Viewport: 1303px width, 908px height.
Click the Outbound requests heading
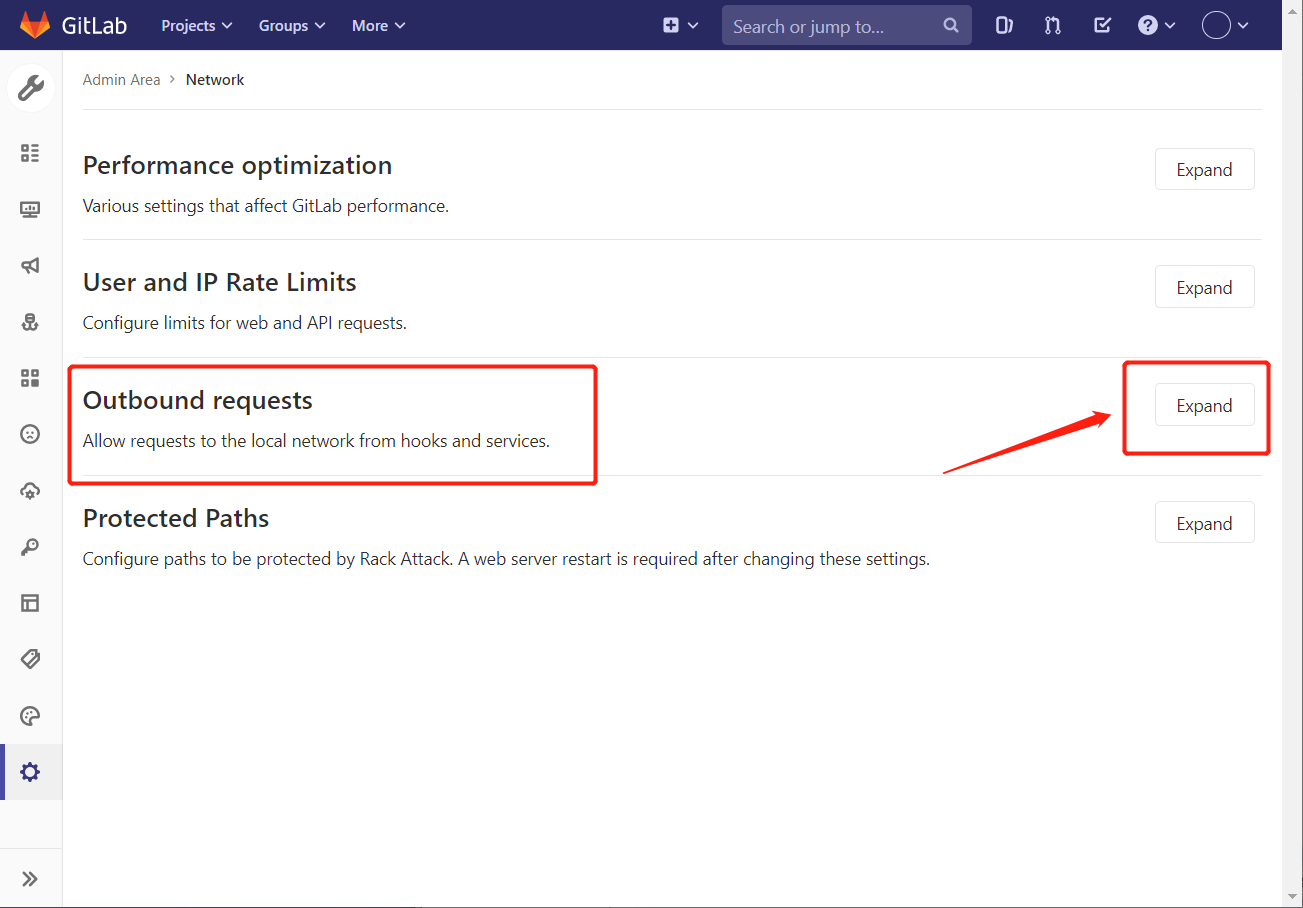point(198,401)
